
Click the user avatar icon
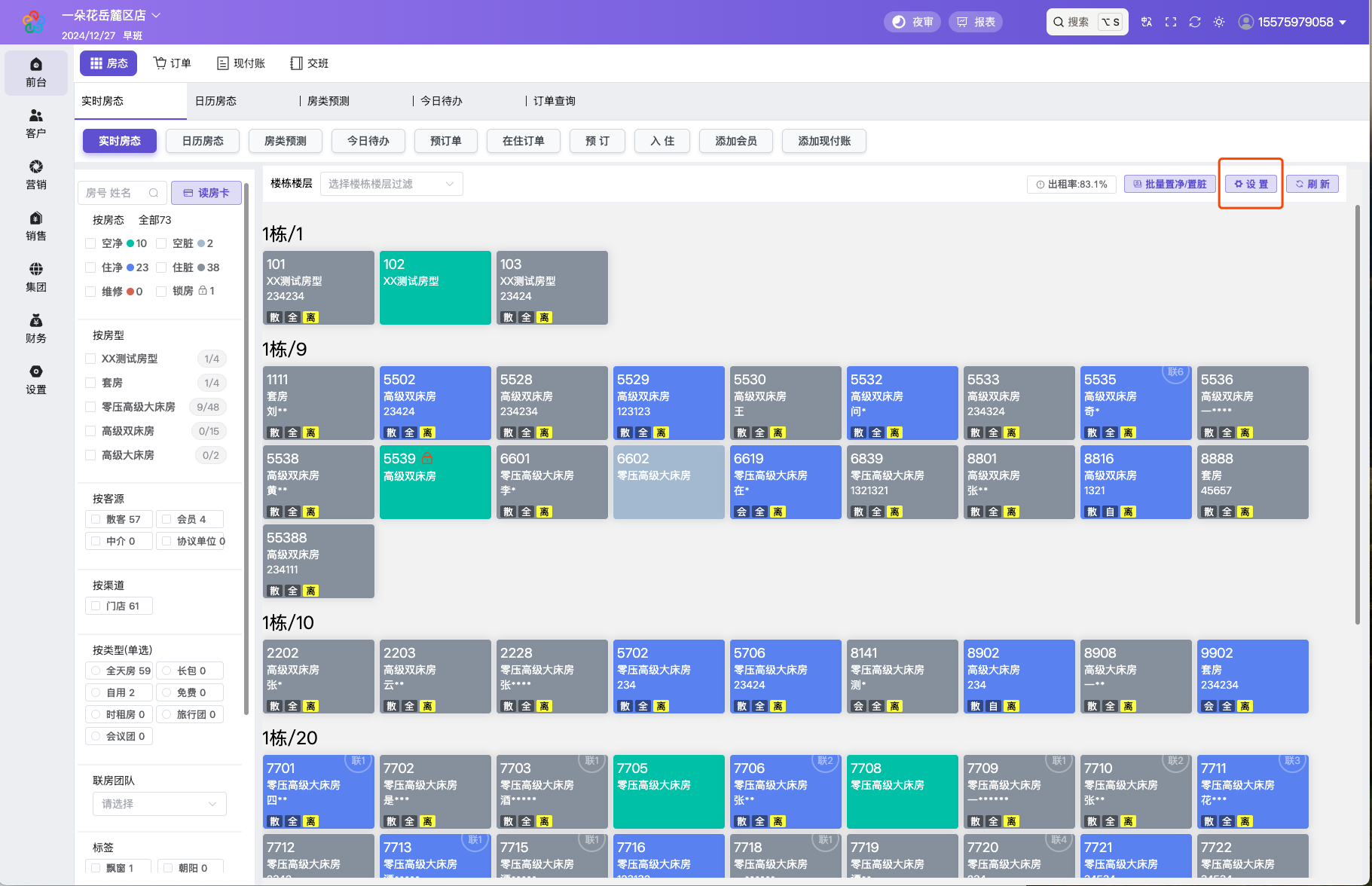pyautogui.click(x=1246, y=22)
